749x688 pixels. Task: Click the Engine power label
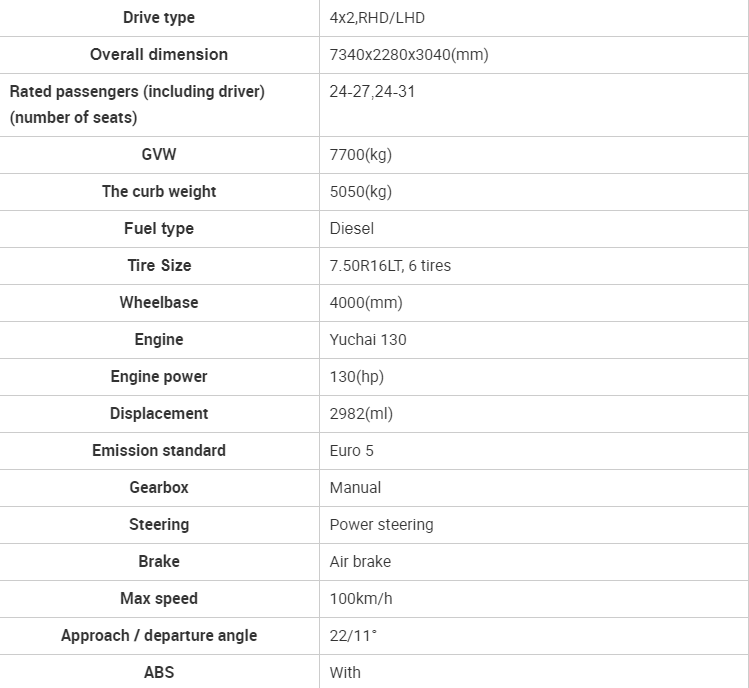pos(159,376)
